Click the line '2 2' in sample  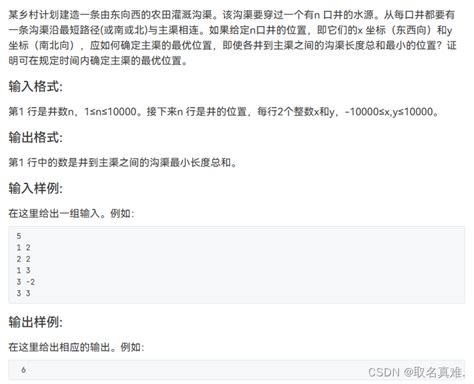coord(24,259)
